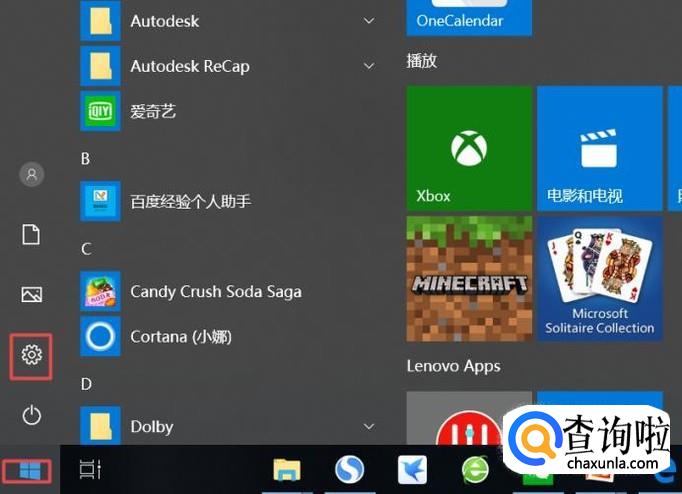The width and height of the screenshot is (682, 494).
Task: Open File Explorer from the taskbar
Action: pos(287,470)
